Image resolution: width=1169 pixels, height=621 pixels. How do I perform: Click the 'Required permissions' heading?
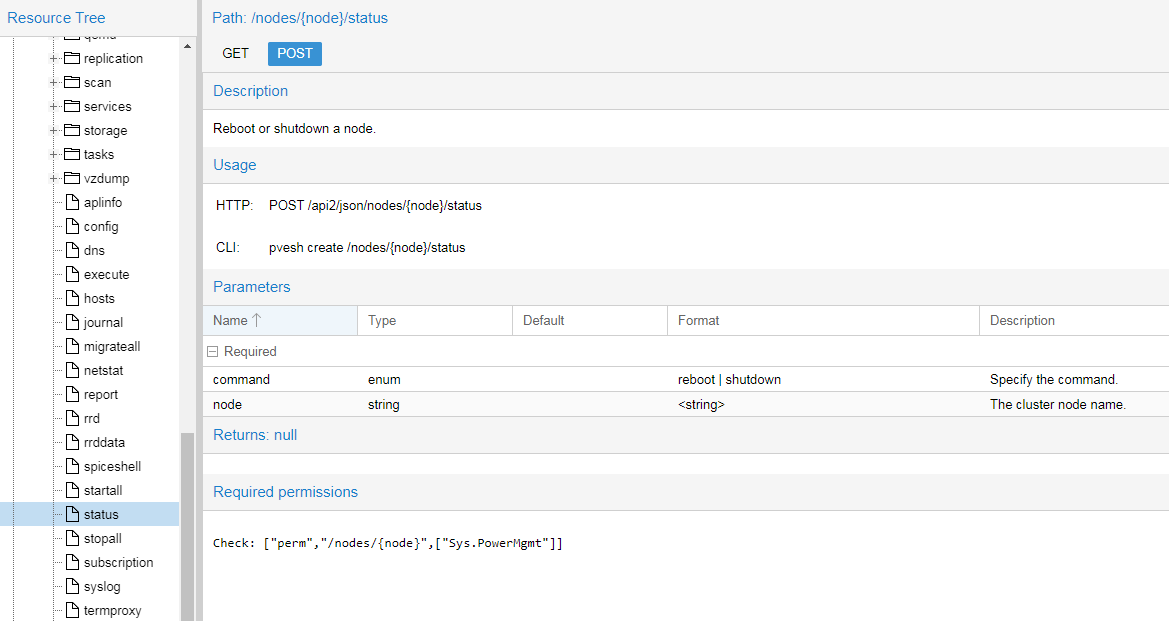(286, 492)
